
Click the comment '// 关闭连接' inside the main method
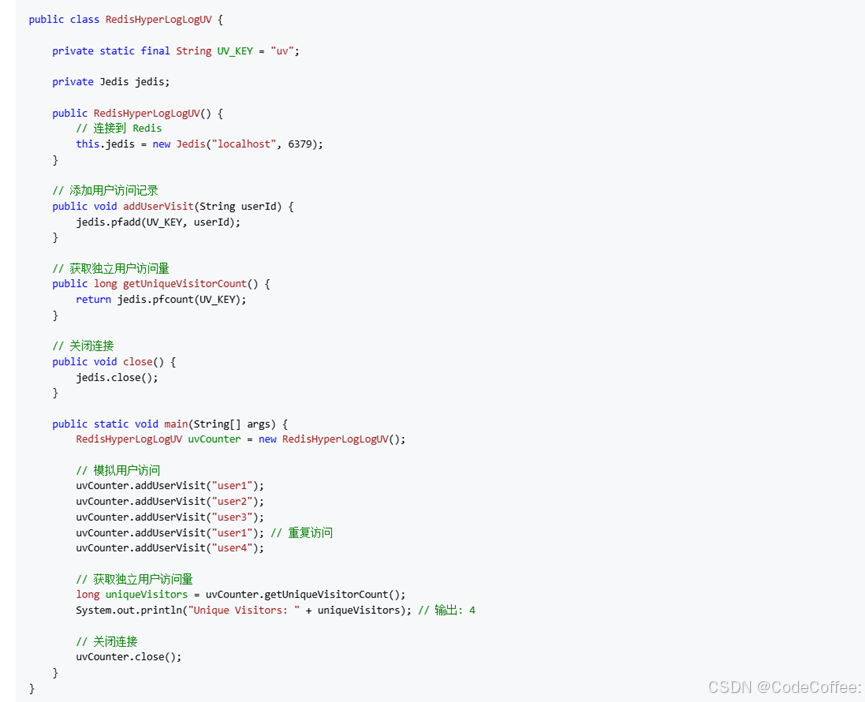[x=106, y=641]
